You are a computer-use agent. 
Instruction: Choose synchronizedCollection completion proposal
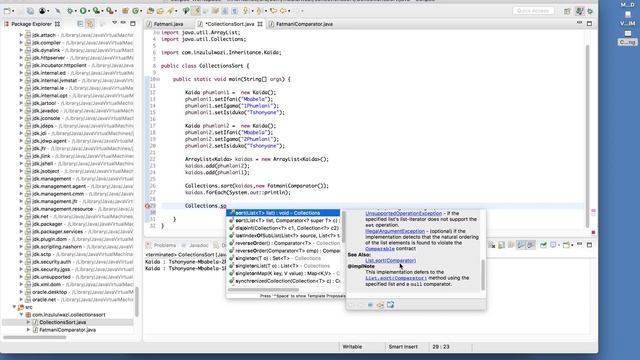284,281
